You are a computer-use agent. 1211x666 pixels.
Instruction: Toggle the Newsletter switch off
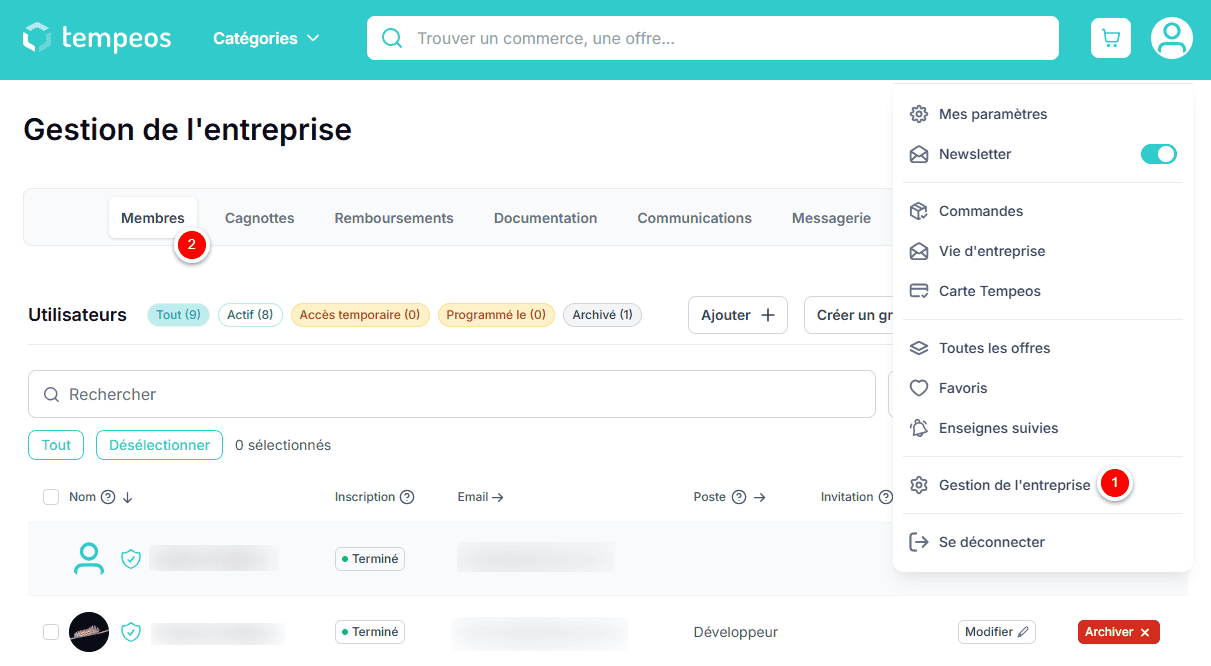[x=1159, y=154]
